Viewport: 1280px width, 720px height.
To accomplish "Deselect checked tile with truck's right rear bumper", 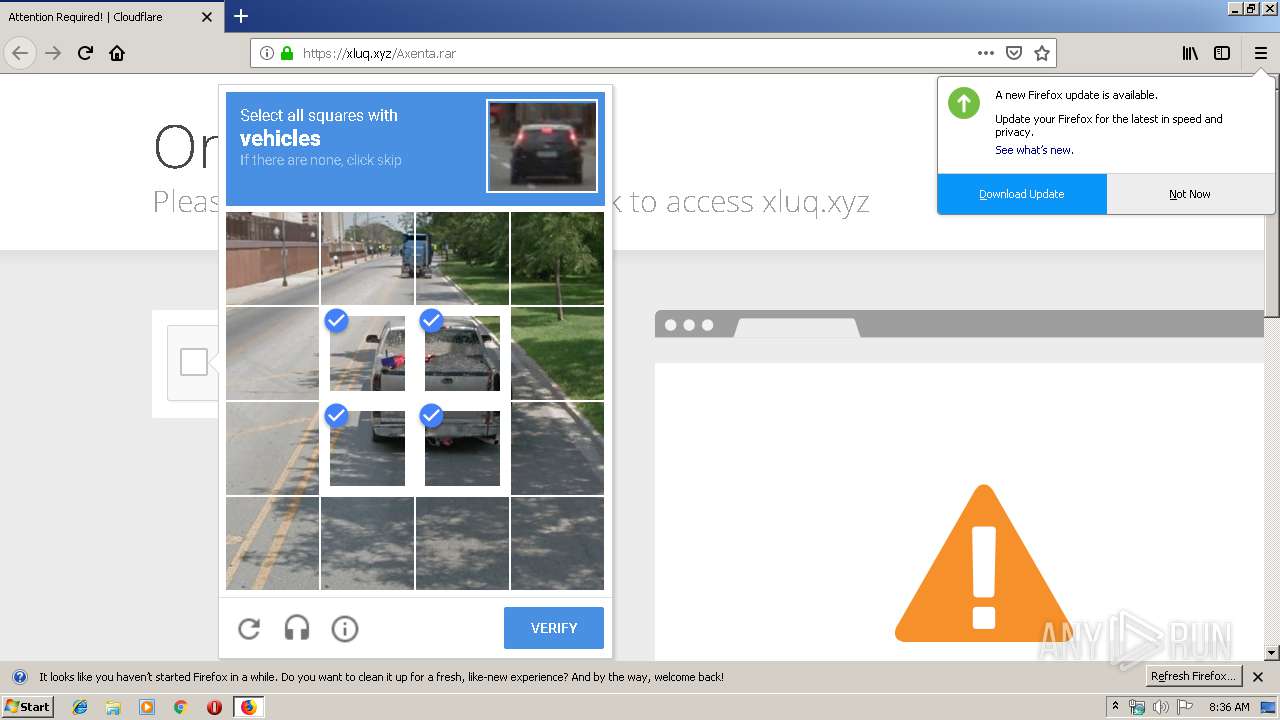I will click(462, 448).
